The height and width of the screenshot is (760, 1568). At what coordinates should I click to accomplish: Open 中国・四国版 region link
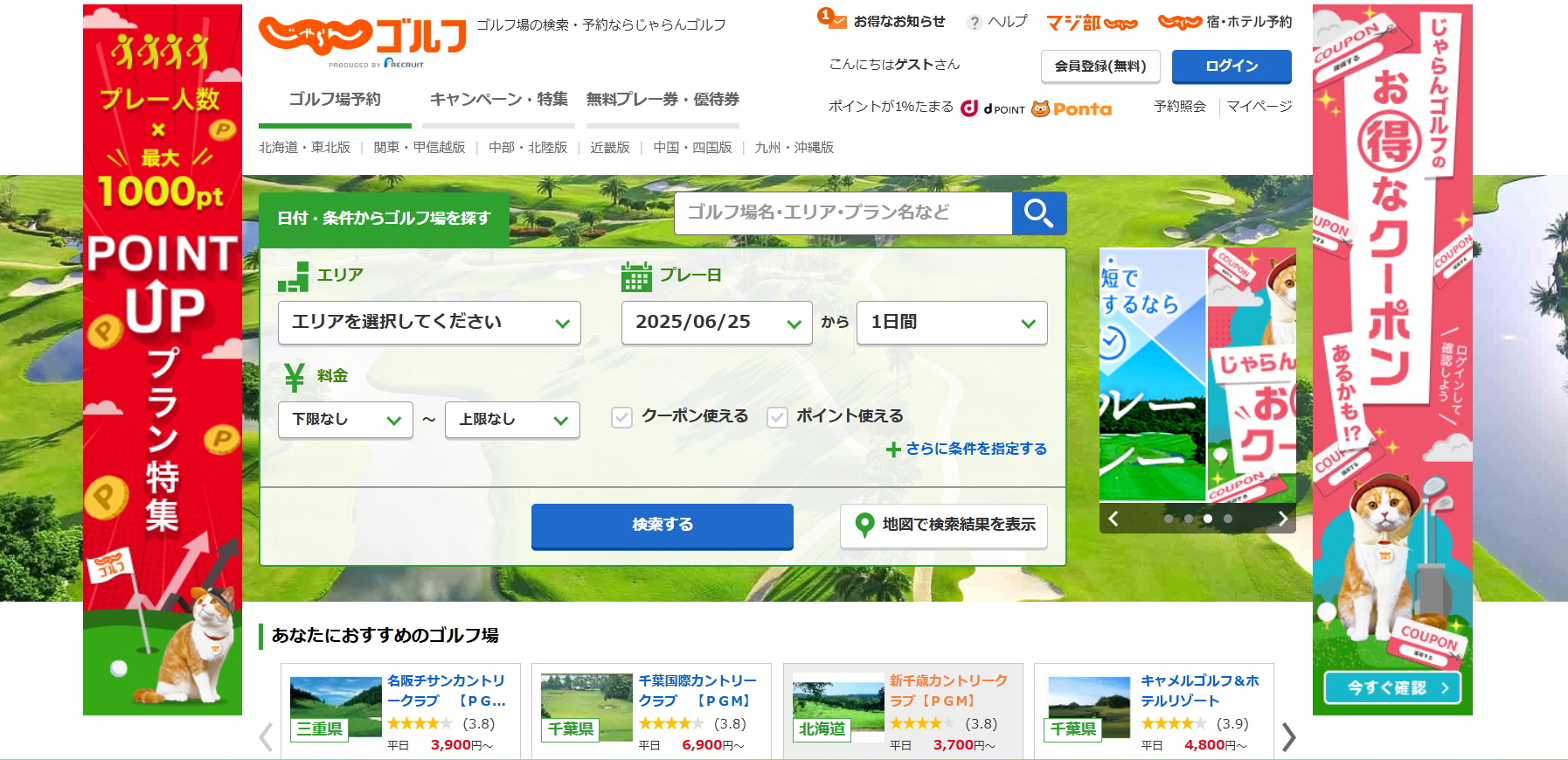(692, 148)
